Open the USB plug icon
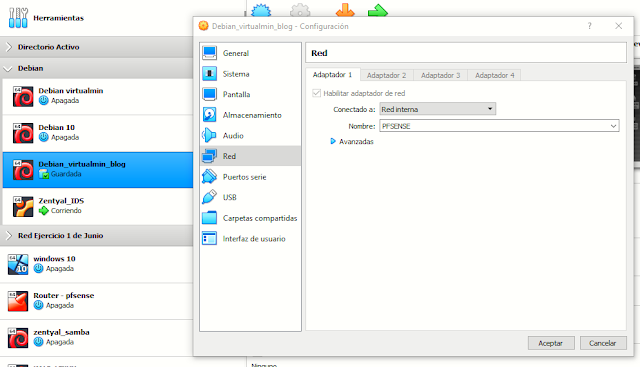 click(x=209, y=197)
